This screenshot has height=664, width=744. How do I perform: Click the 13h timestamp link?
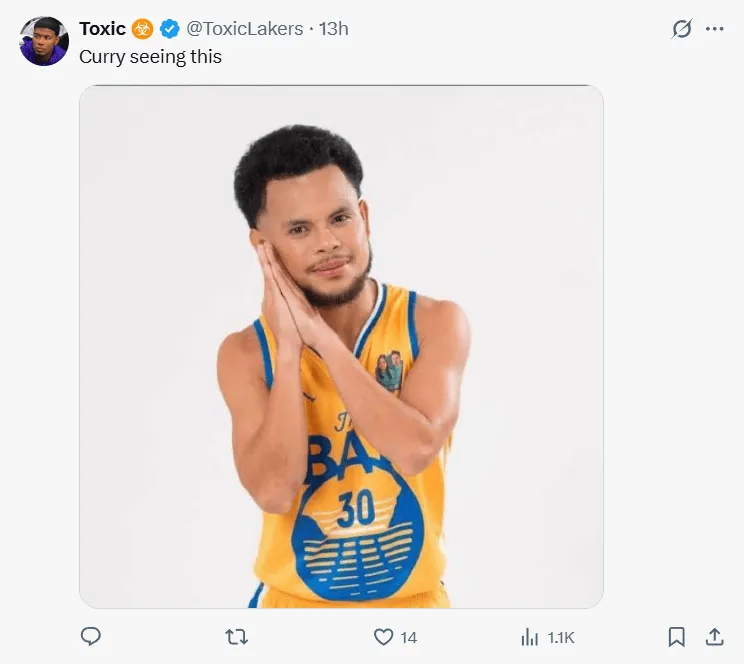click(334, 29)
